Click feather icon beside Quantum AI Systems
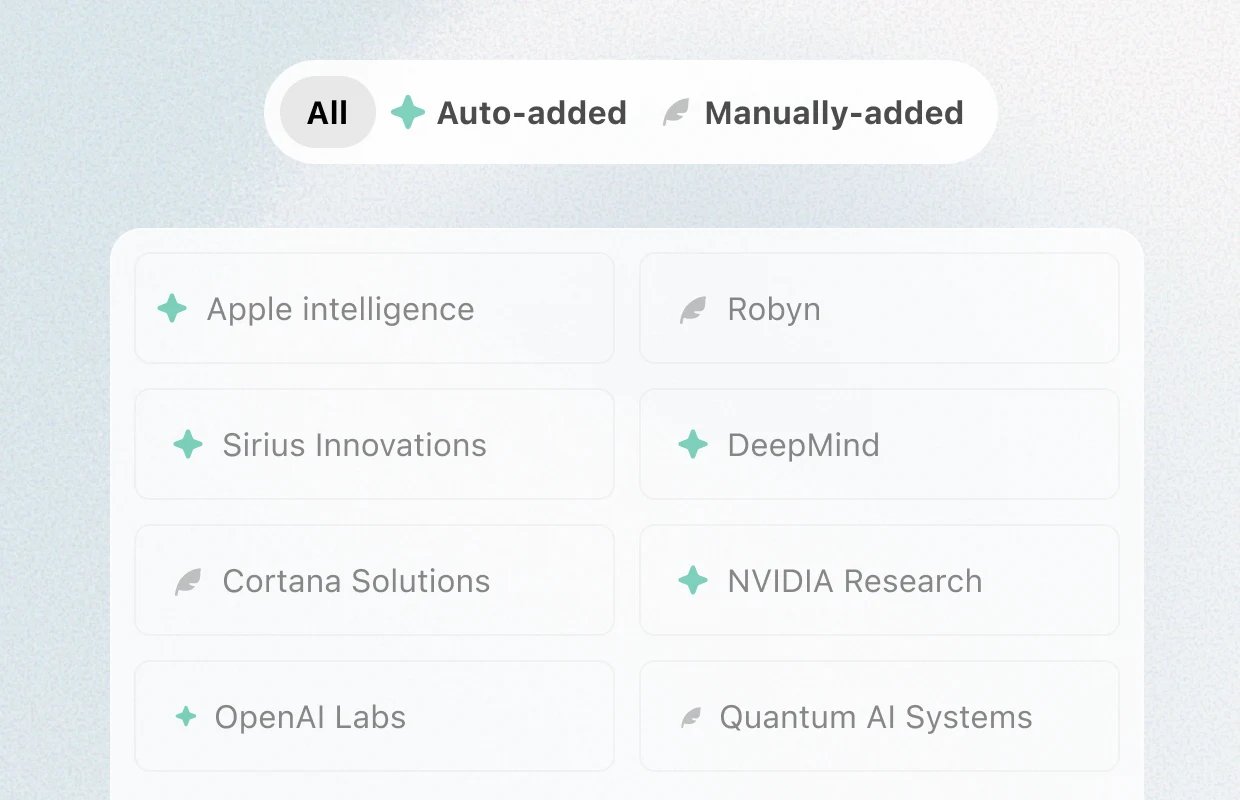1240x800 pixels. (x=691, y=717)
